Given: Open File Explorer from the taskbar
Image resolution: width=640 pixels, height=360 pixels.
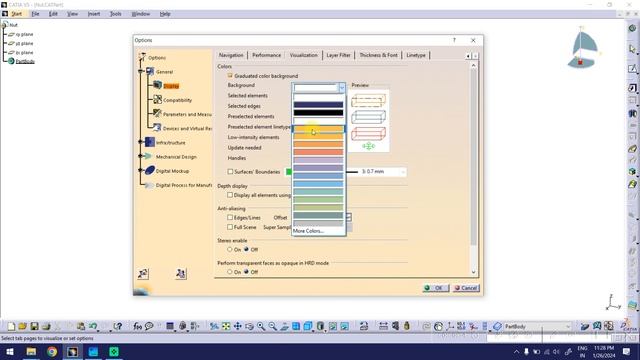Looking at the screenshot, I should point(31,351).
